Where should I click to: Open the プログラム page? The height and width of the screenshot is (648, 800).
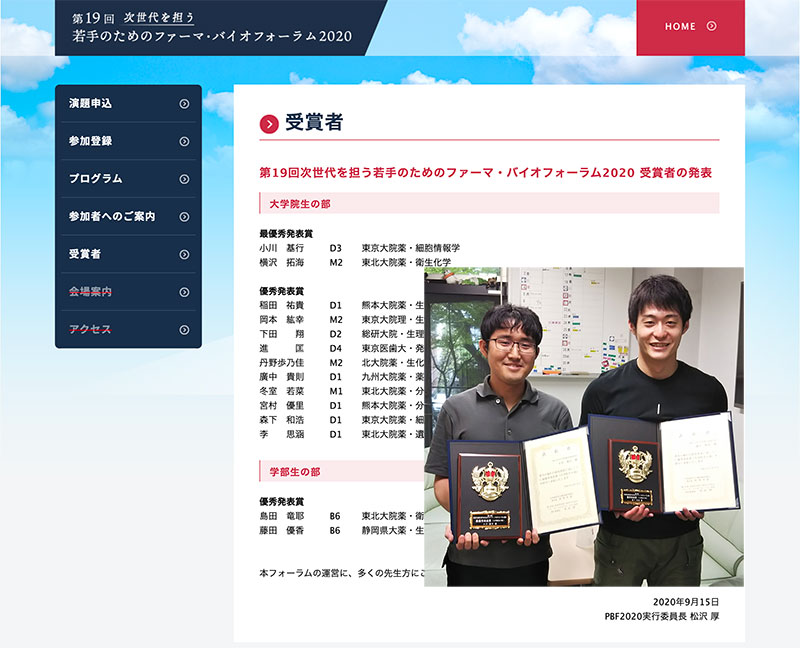96,179
